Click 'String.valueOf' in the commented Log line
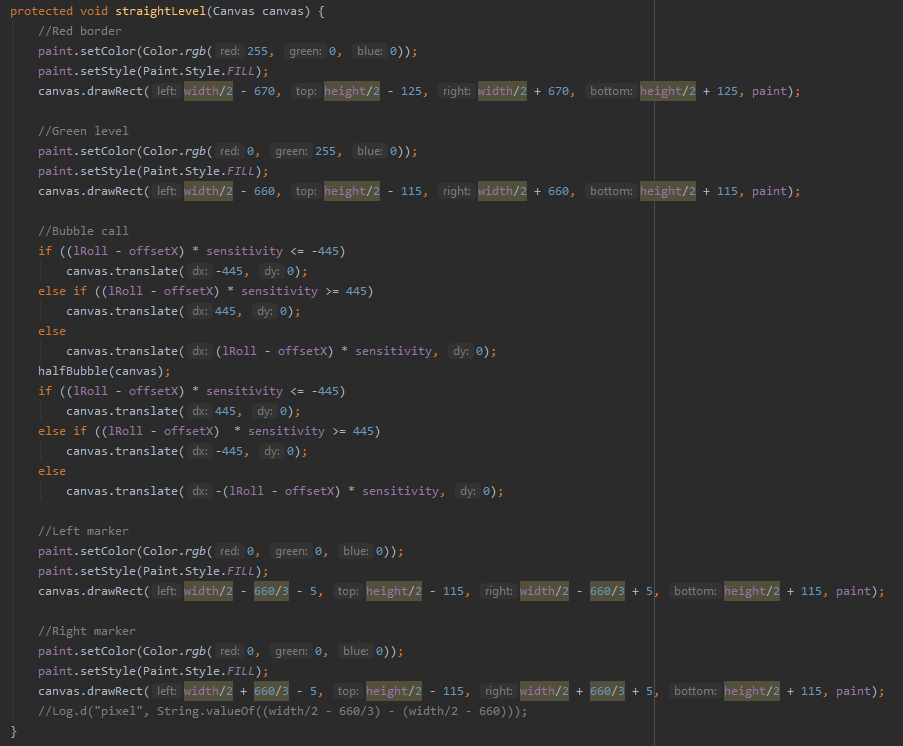903x746 pixels. point(206,711)
